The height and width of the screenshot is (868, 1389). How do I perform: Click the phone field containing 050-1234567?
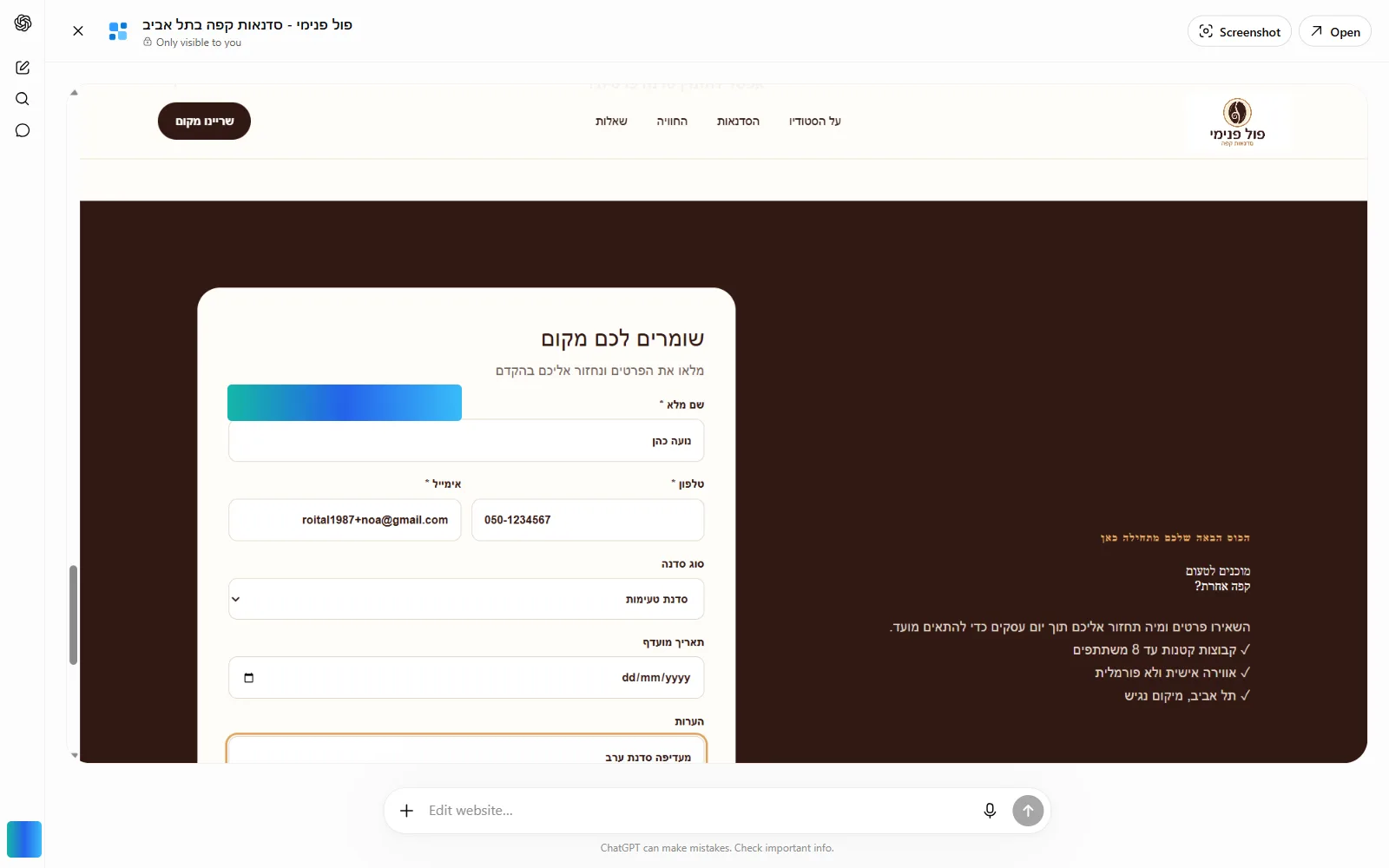coord(588,520)
